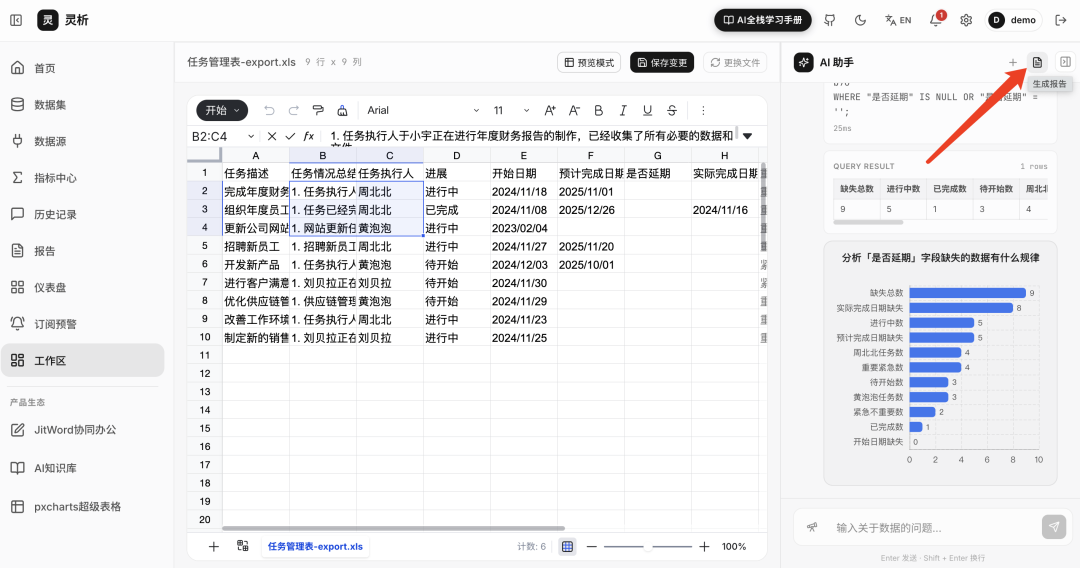Click the logout icon
This screenshot has width=1080, height=568.
pyautogui.click(x=1061, y=20)
